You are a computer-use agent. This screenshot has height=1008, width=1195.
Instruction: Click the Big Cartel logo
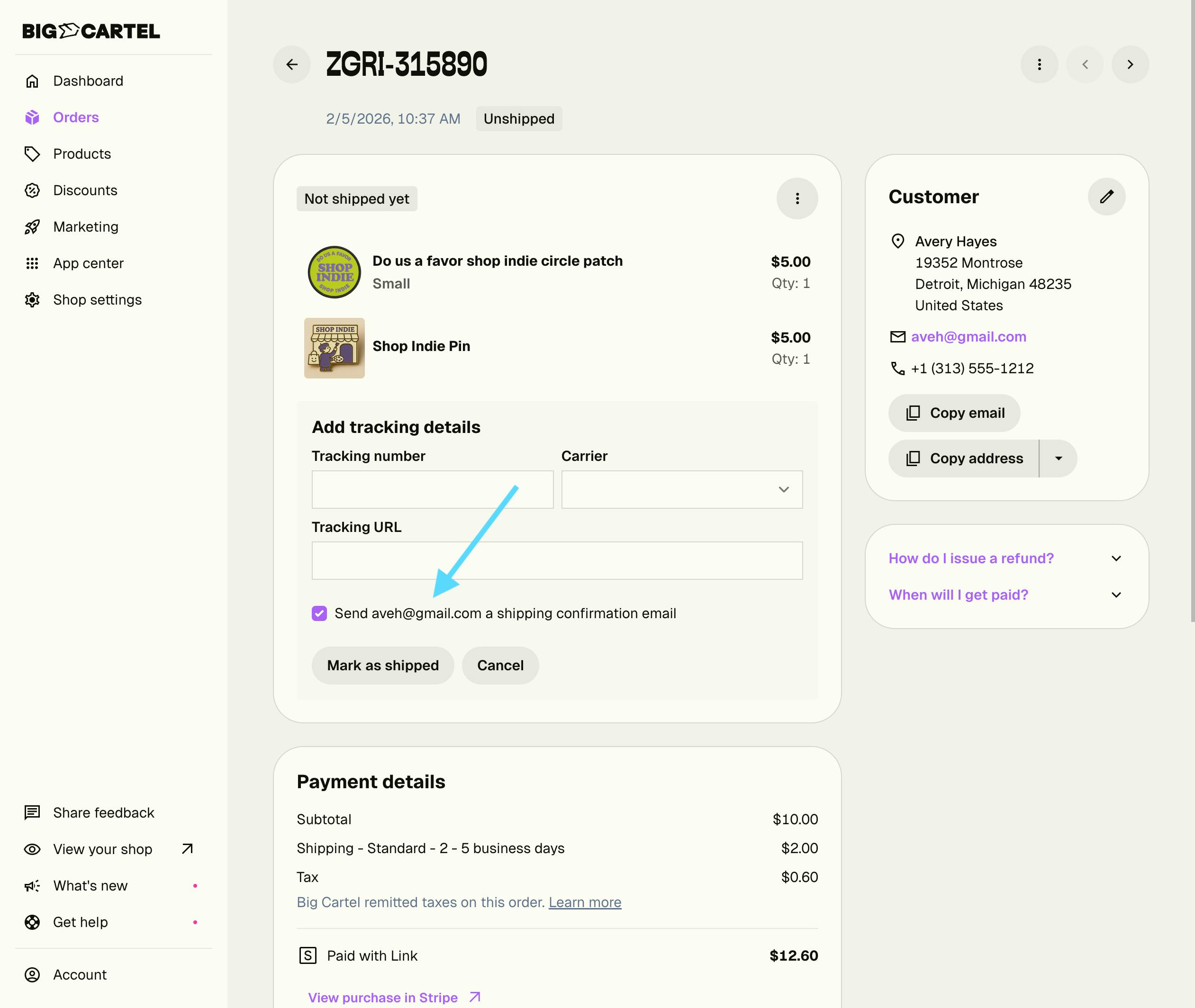(x=91, y=31)
